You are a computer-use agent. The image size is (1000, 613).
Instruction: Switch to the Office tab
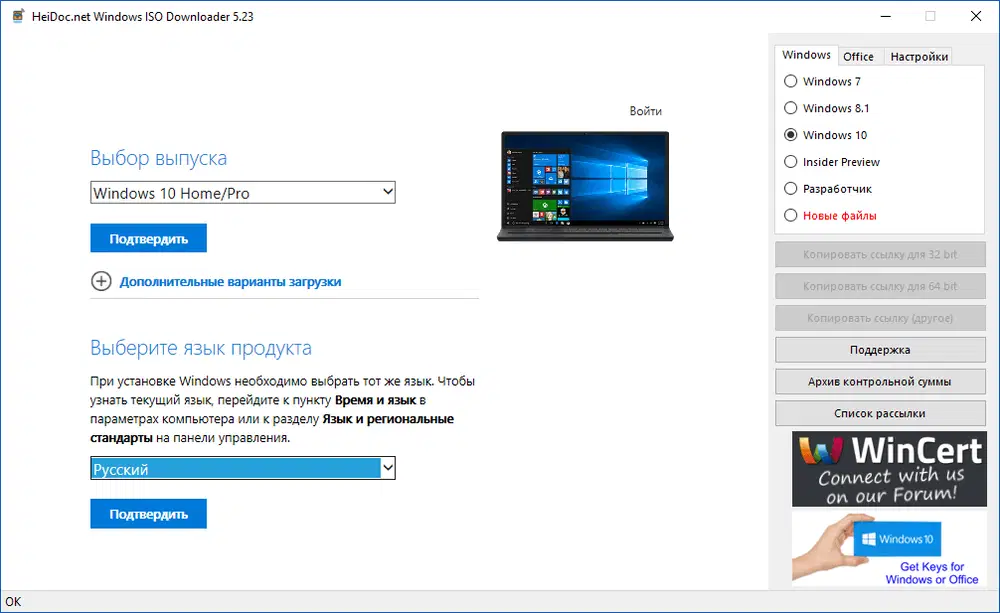click(859, 56)
